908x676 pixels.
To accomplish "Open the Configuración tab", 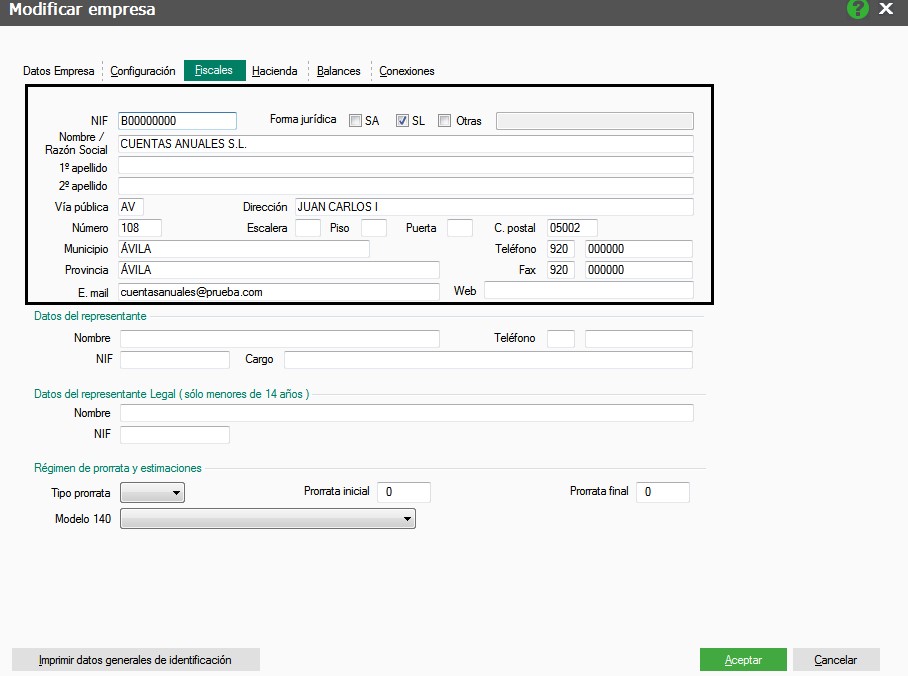I will point(142,71).
